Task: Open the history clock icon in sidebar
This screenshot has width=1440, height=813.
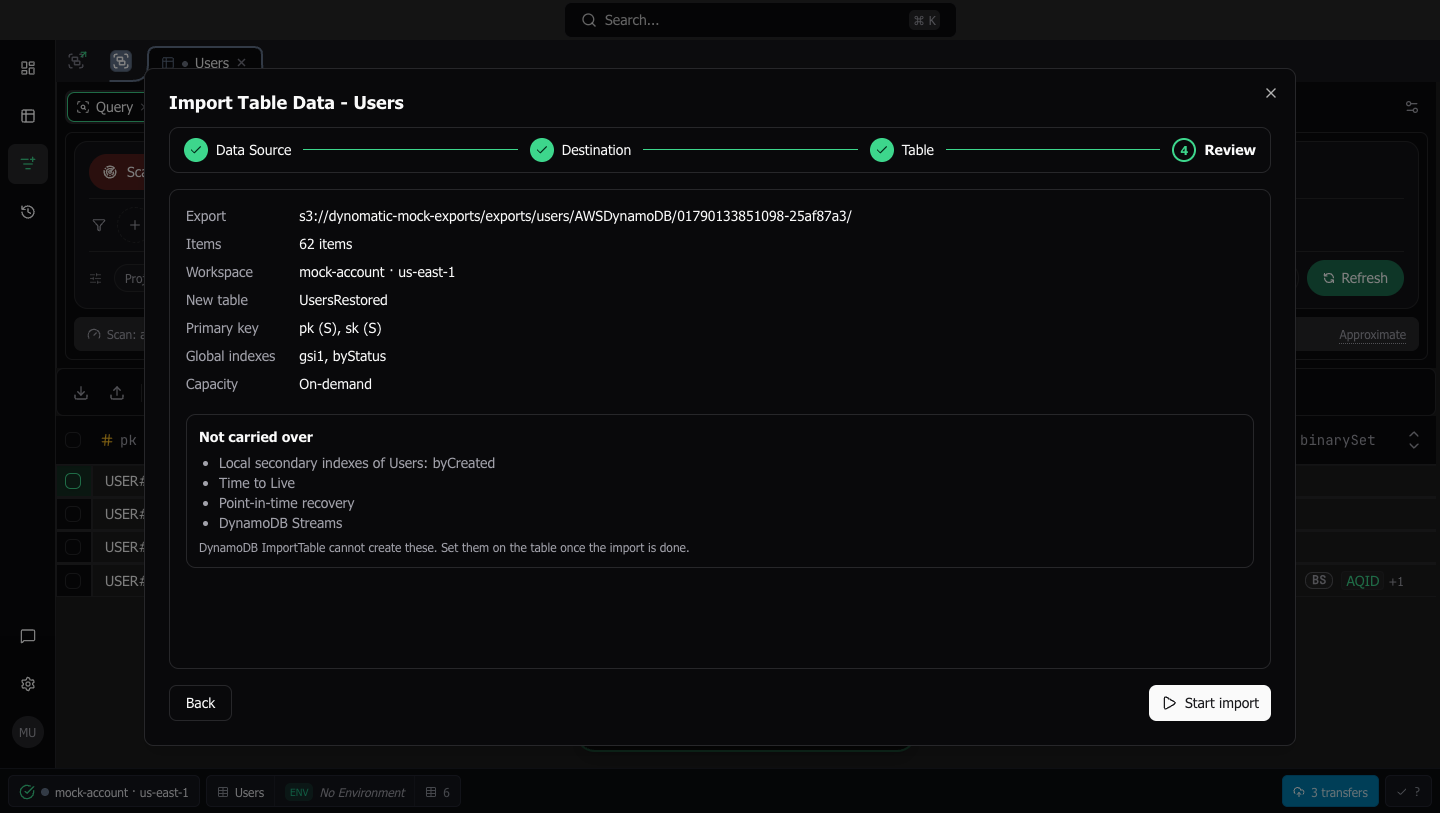Action: [28, 212]
